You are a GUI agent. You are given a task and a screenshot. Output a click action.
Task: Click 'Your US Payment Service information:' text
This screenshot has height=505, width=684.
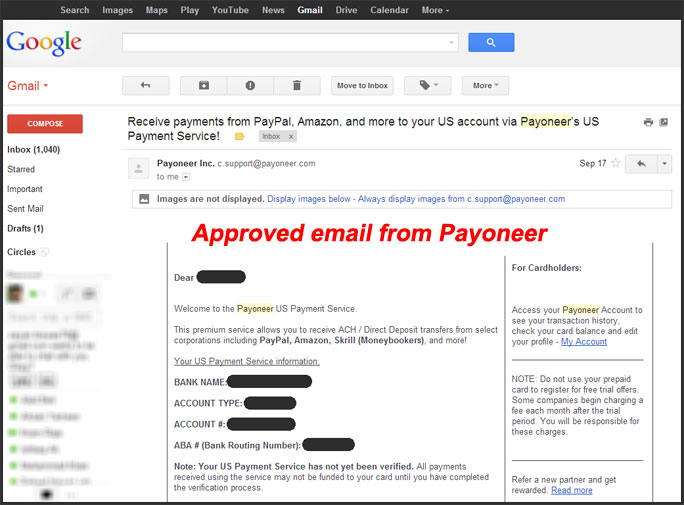point(247,362)
